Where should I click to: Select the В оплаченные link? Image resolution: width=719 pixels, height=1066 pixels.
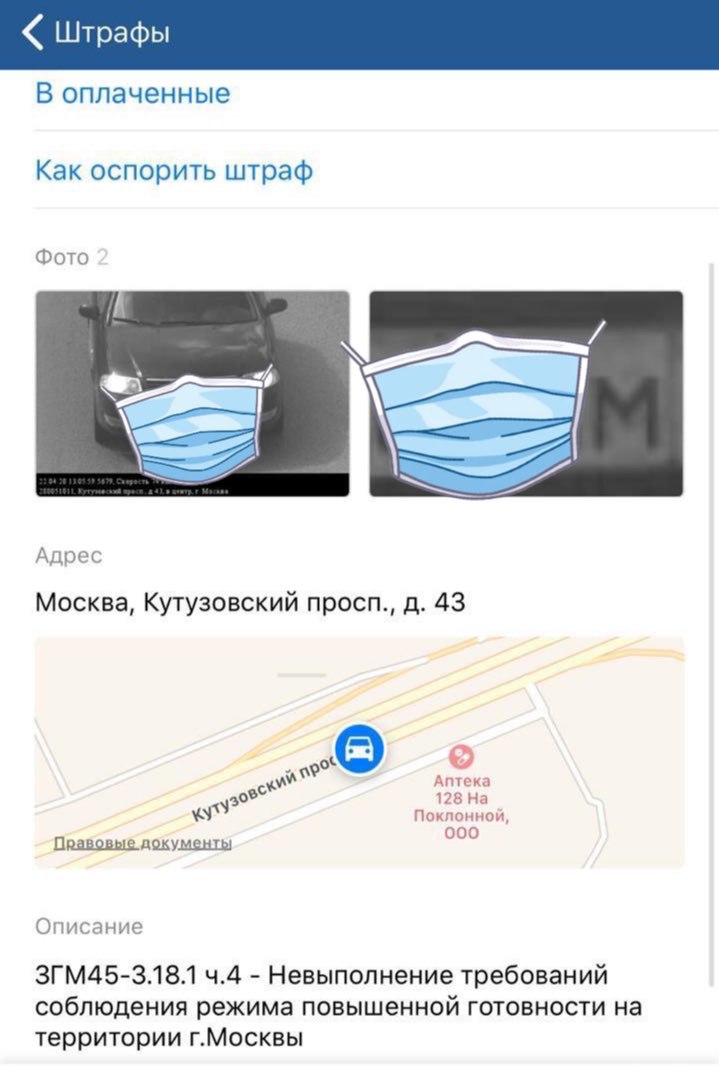133,93
